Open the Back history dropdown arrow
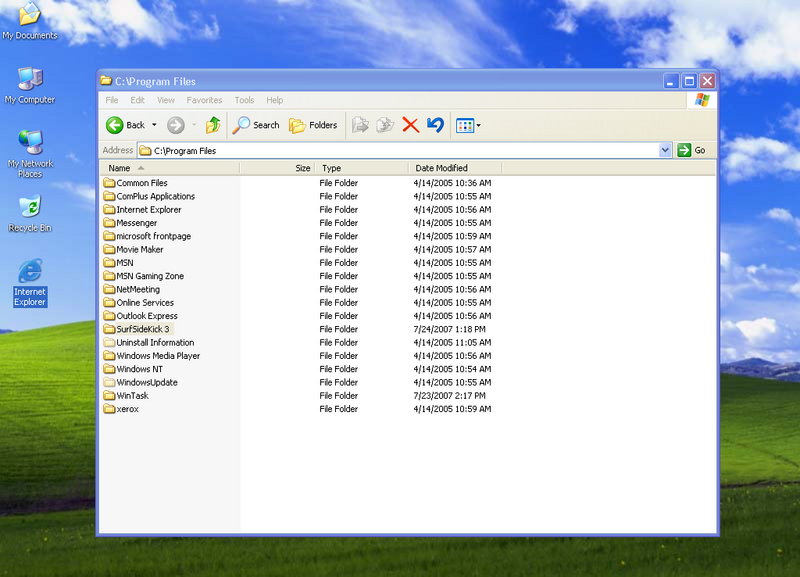 click(x=154, y=125)
